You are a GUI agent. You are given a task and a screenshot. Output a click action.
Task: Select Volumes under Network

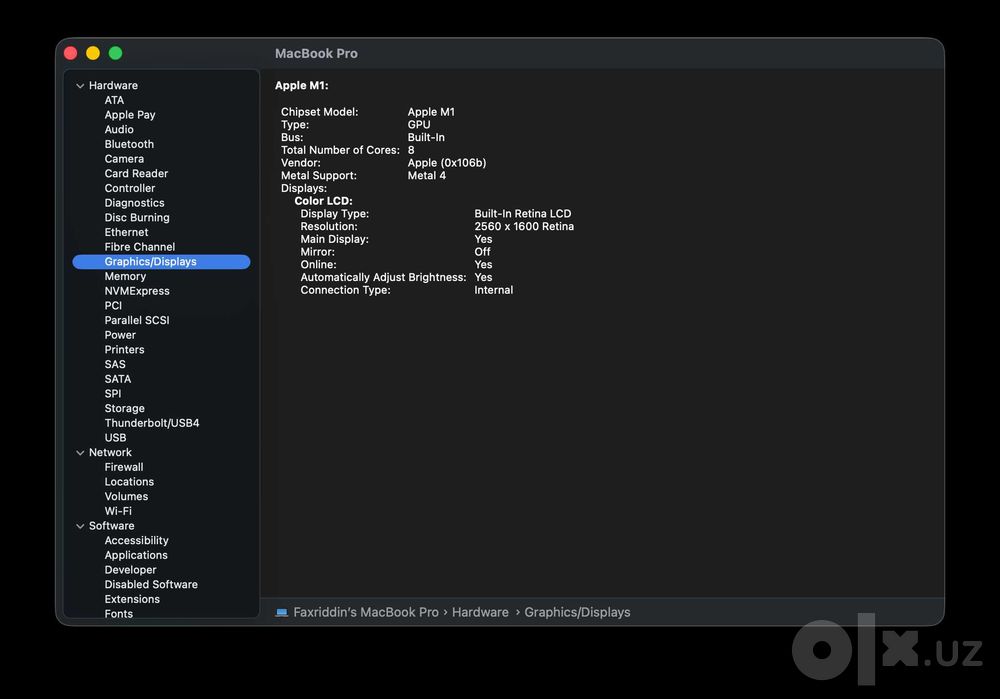pyautogui.click(x=126, y=496)
